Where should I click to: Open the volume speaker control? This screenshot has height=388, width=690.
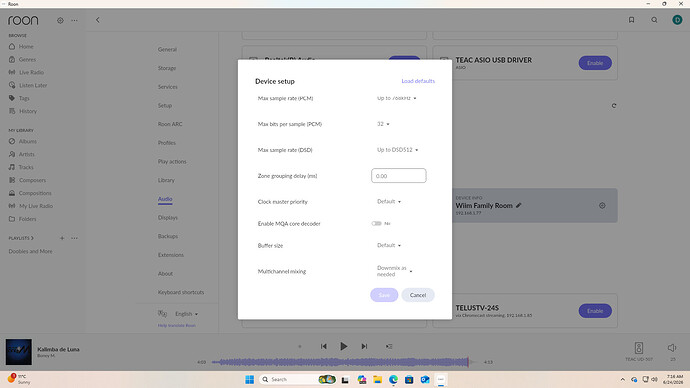672,348
